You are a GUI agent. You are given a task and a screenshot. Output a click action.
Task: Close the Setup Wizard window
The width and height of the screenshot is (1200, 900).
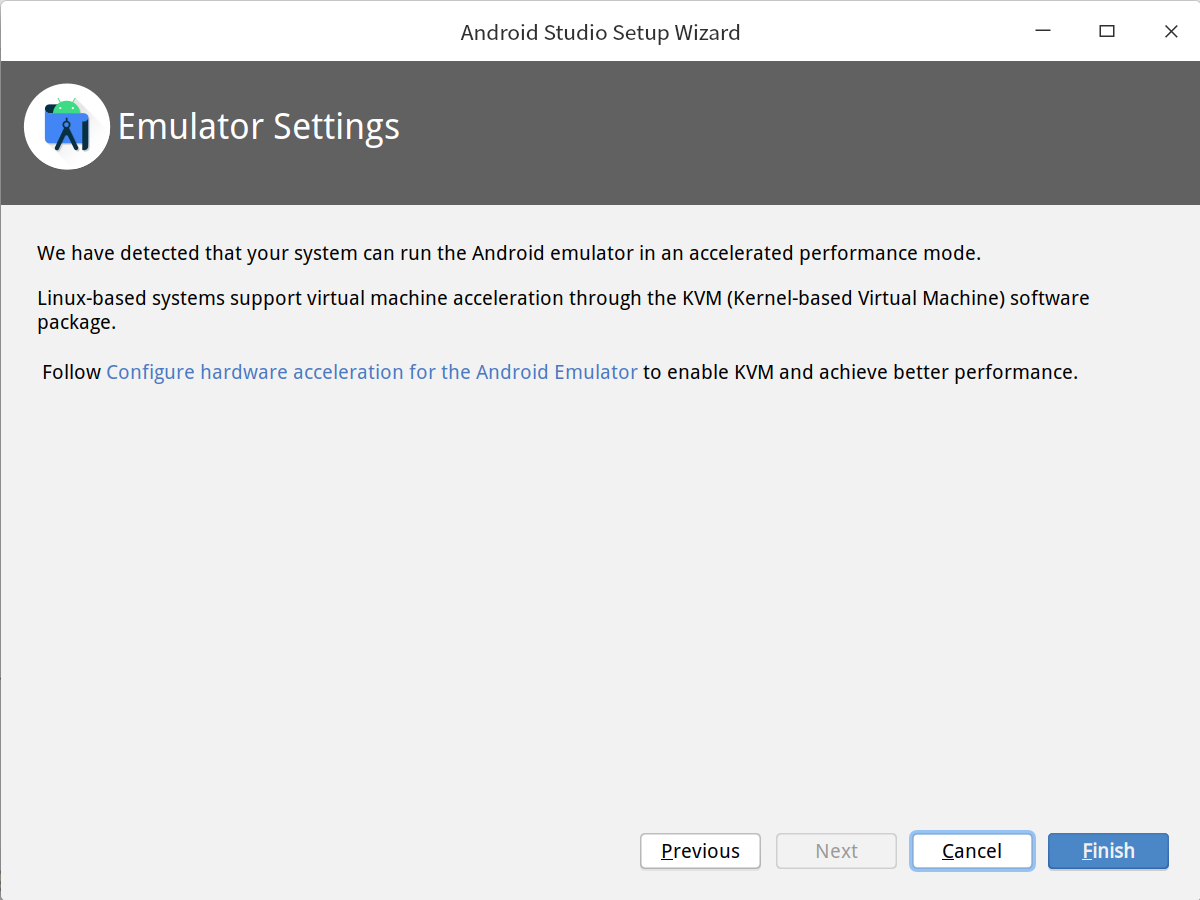click(x=1171, y=32)
